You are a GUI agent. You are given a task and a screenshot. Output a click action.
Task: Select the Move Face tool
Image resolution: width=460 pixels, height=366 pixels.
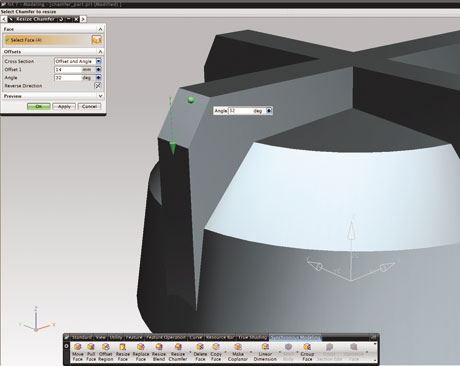click(x=77, y=353)
